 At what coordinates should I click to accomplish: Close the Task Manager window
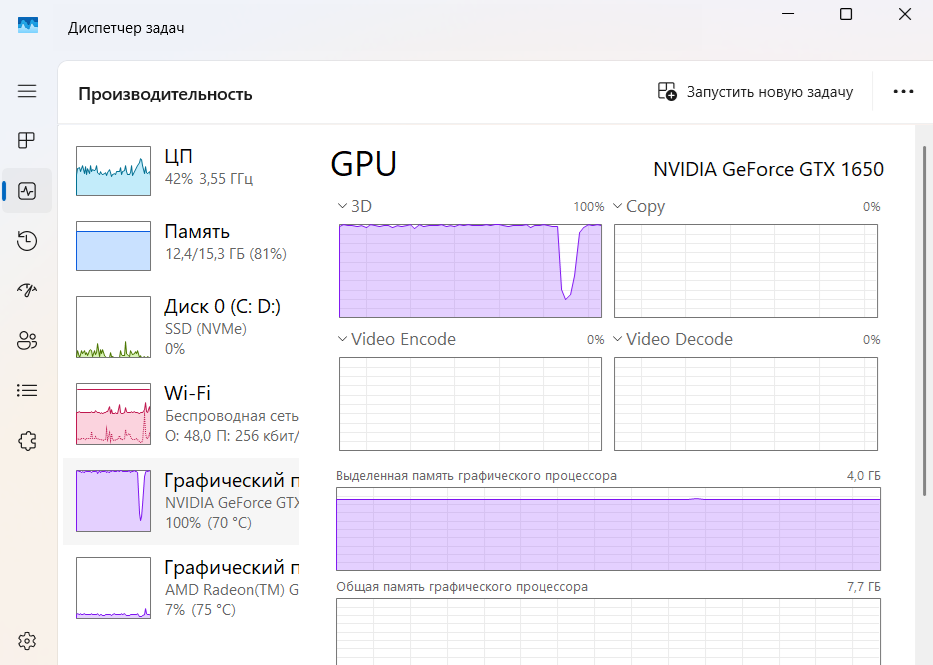904,14
